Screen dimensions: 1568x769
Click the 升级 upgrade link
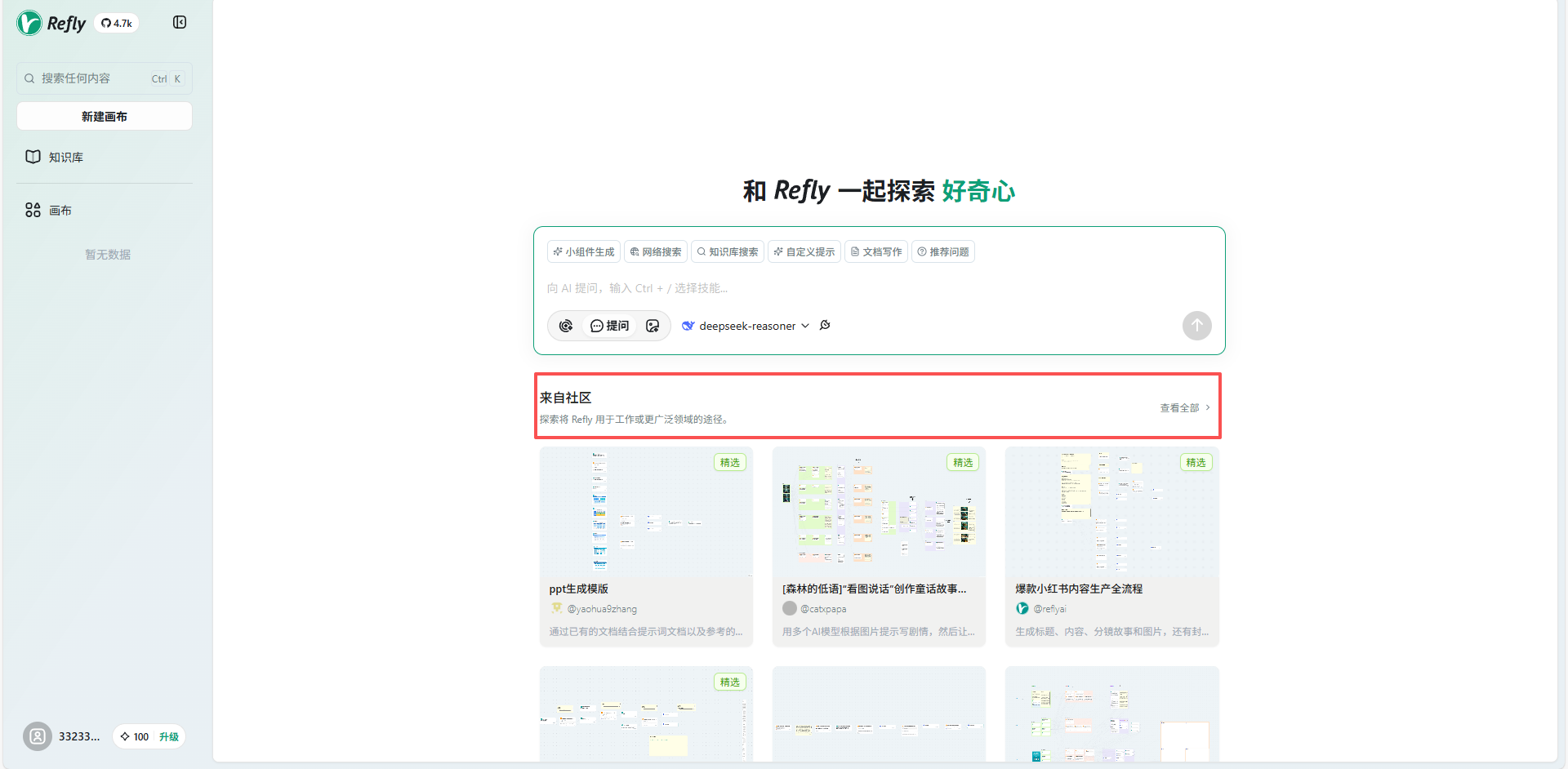[x=169, y=736]
